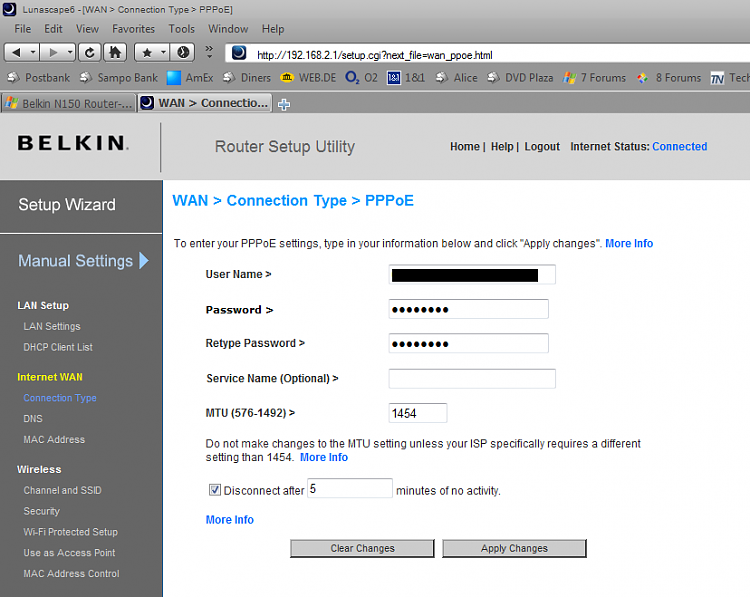Screen dimensions: 750x597
Task: Open the Help menu in the menu bar
Action: click(x=273, y=29)
